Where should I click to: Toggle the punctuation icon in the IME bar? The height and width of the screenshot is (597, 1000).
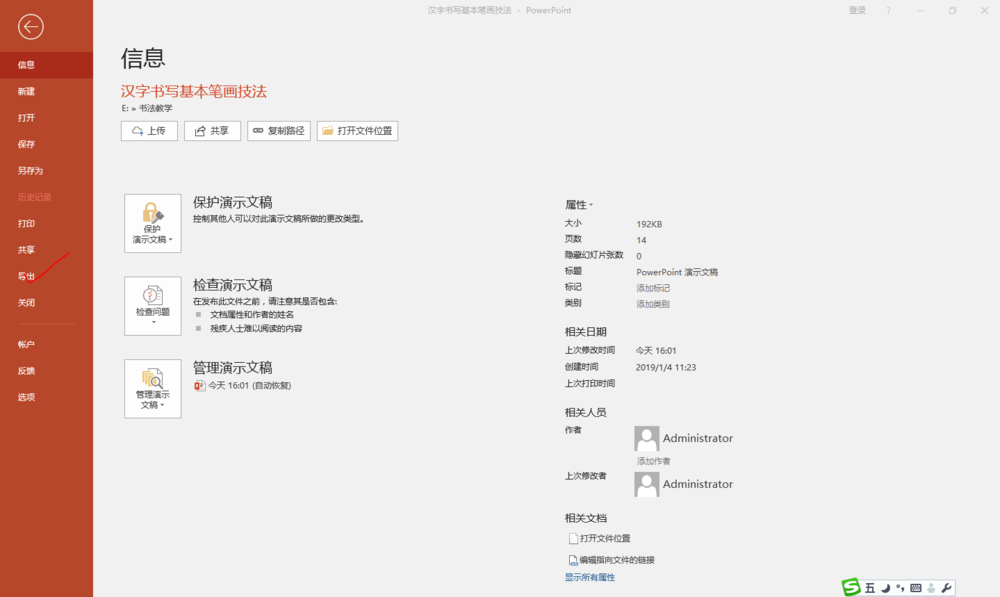click(x=900, y=588)
